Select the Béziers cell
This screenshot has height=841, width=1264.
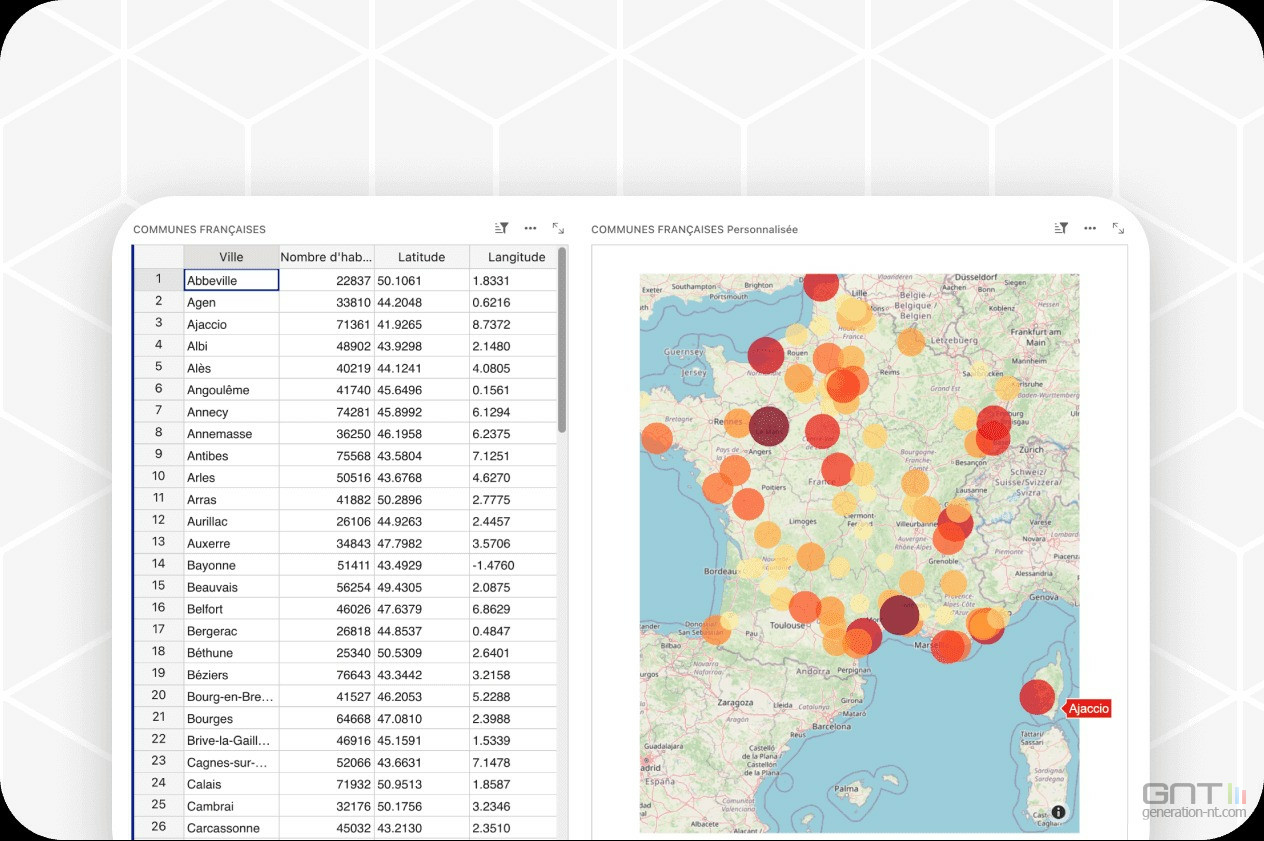coord(231,675)
